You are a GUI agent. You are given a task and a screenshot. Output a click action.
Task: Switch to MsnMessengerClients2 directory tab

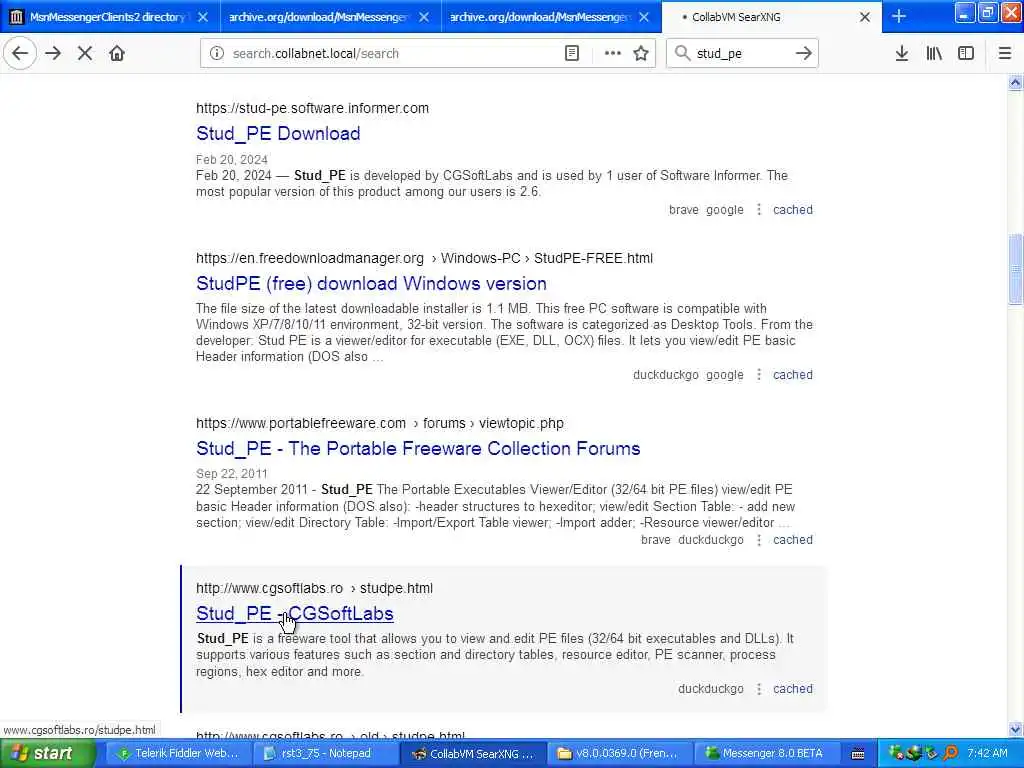pos(109,16)
